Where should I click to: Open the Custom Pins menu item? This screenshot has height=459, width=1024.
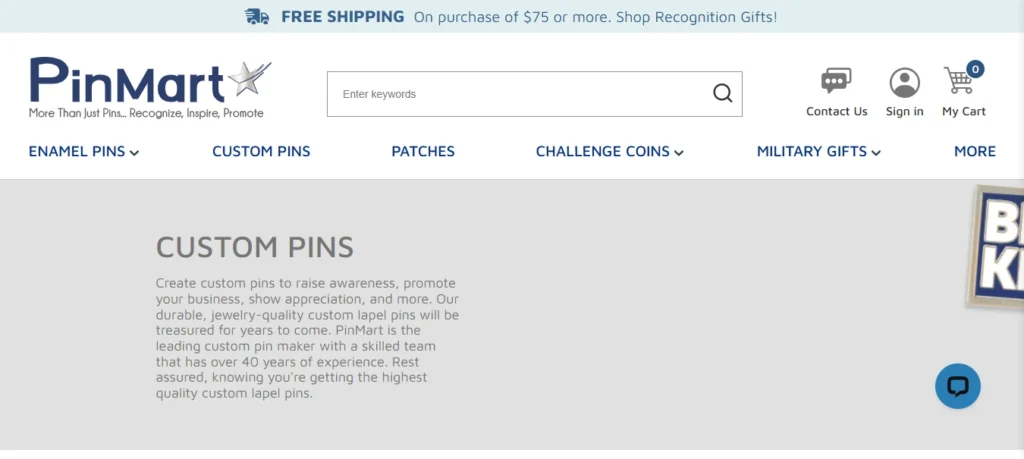pyautogui.click(x=261, y=152)
